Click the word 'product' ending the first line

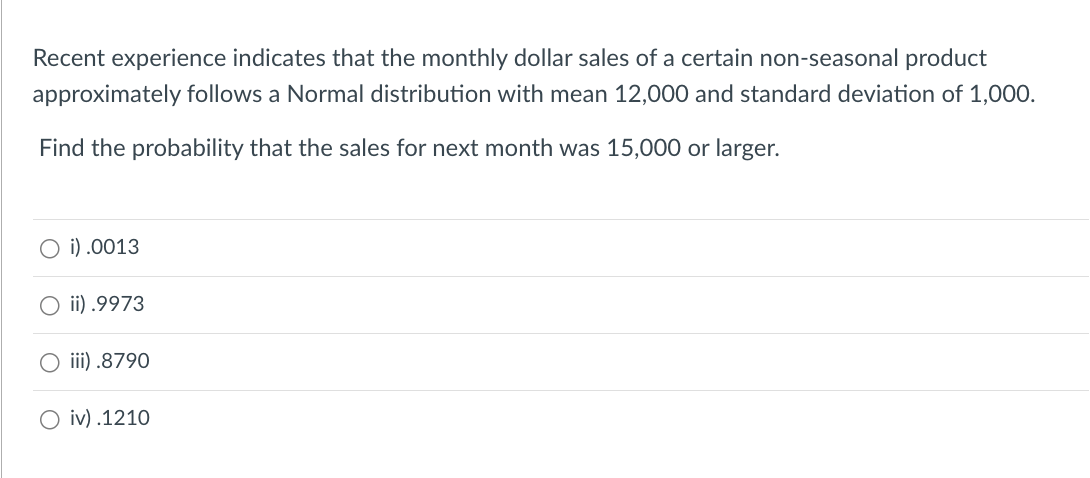coord(945,60)
